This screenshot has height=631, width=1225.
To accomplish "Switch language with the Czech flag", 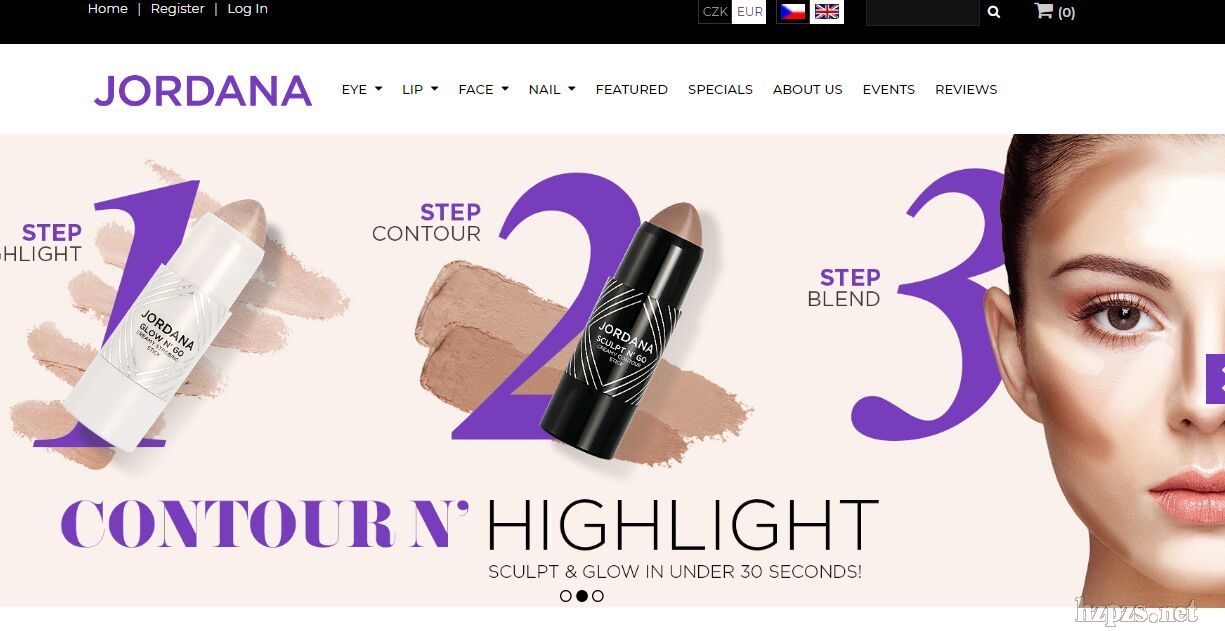I will pos(793,12).
